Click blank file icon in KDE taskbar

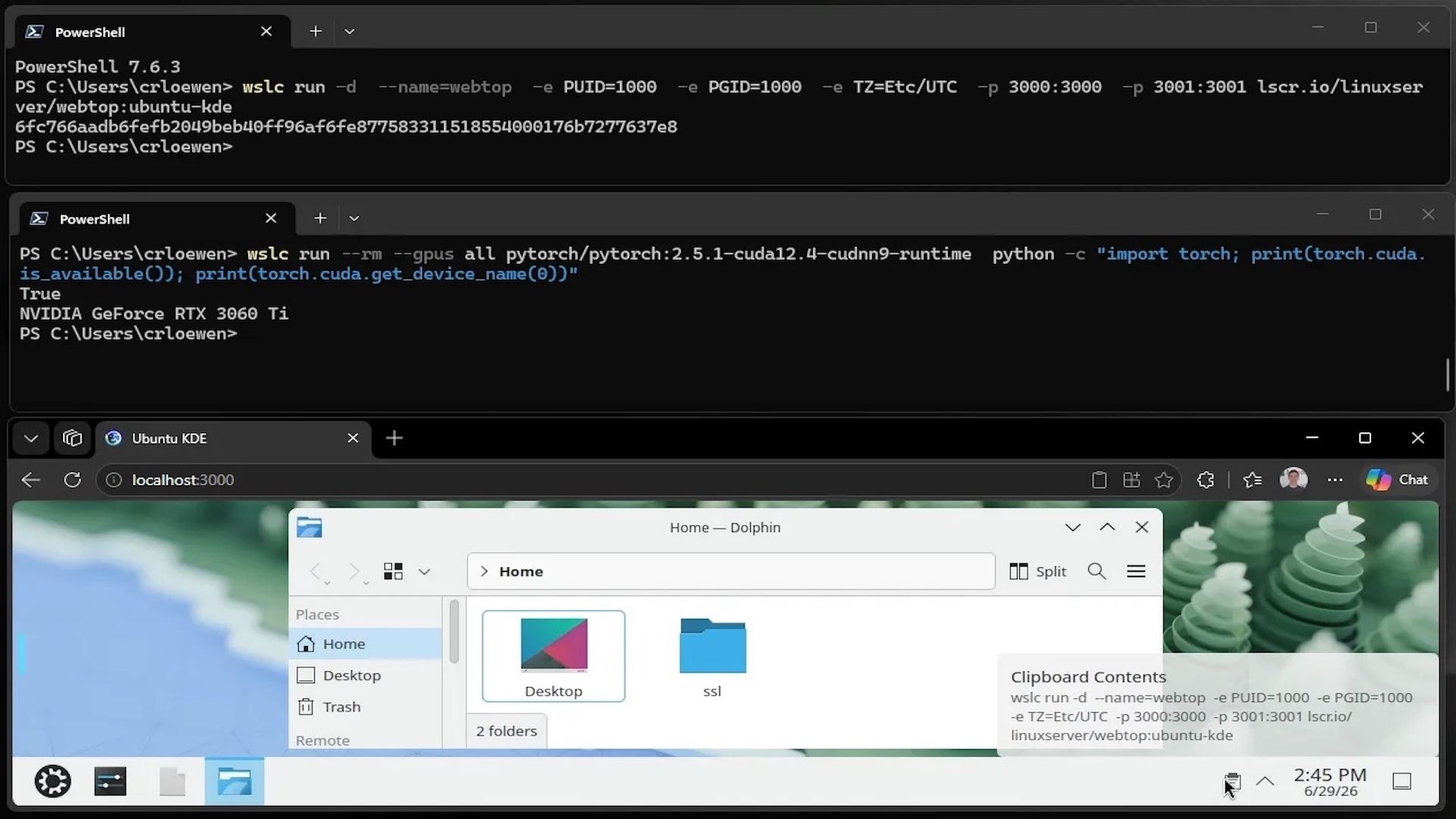pyautogui.click(x=172, y=781)
